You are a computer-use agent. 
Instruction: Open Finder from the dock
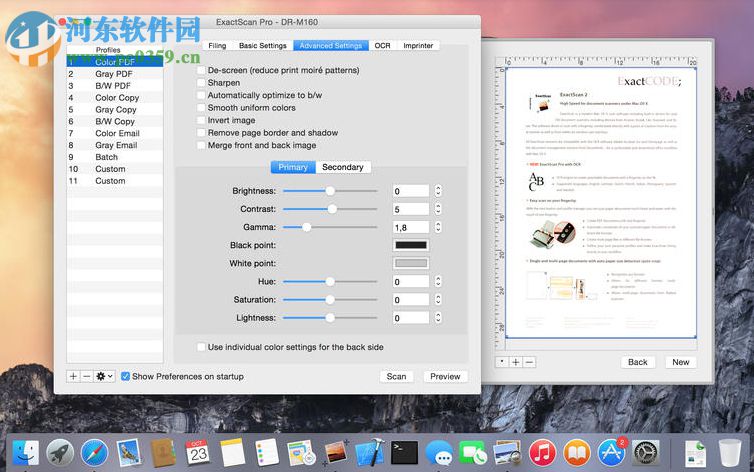[25, 452]
